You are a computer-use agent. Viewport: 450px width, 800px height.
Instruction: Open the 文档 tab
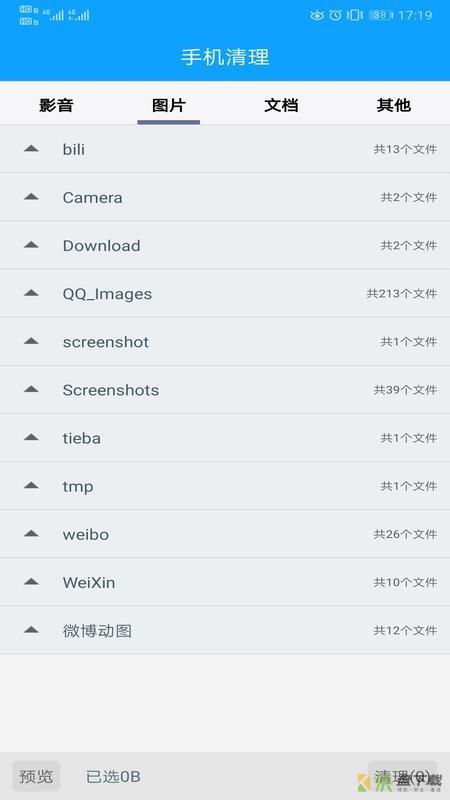pyautogui.click(x=281, y=105)
